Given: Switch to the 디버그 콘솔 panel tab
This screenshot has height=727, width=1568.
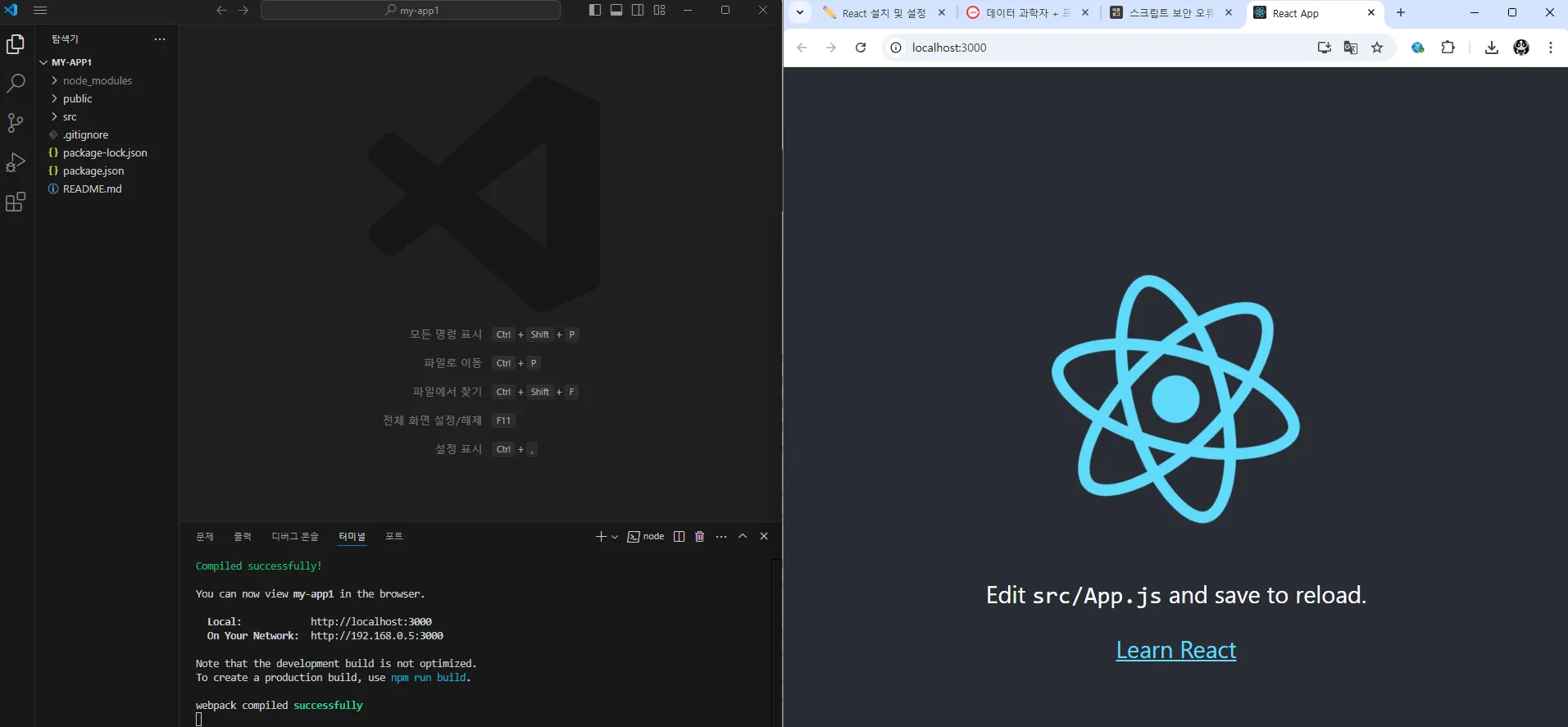Looking at the screenshot, I should point(295,536).
